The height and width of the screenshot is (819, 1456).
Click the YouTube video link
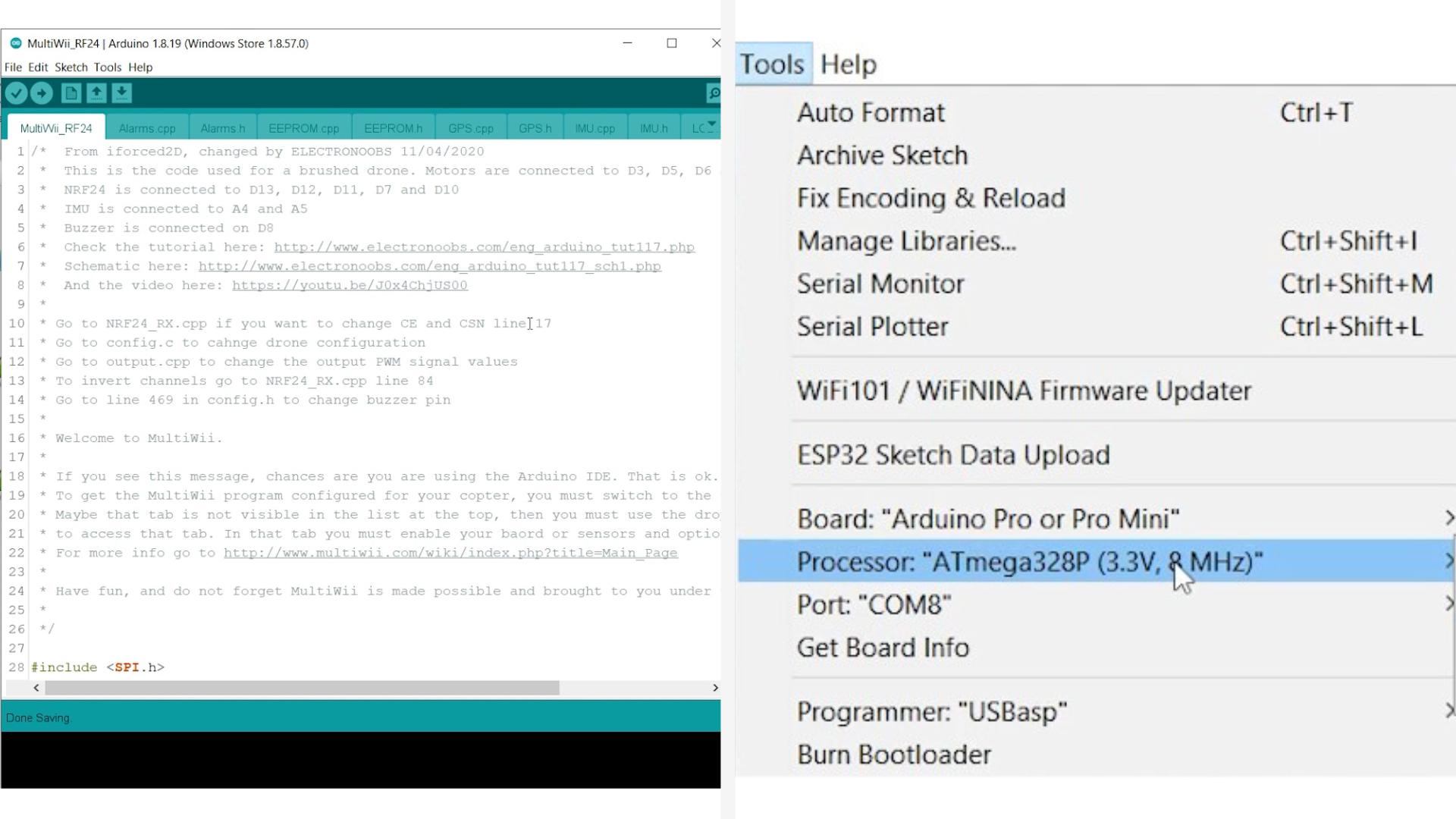pos(349,285)
